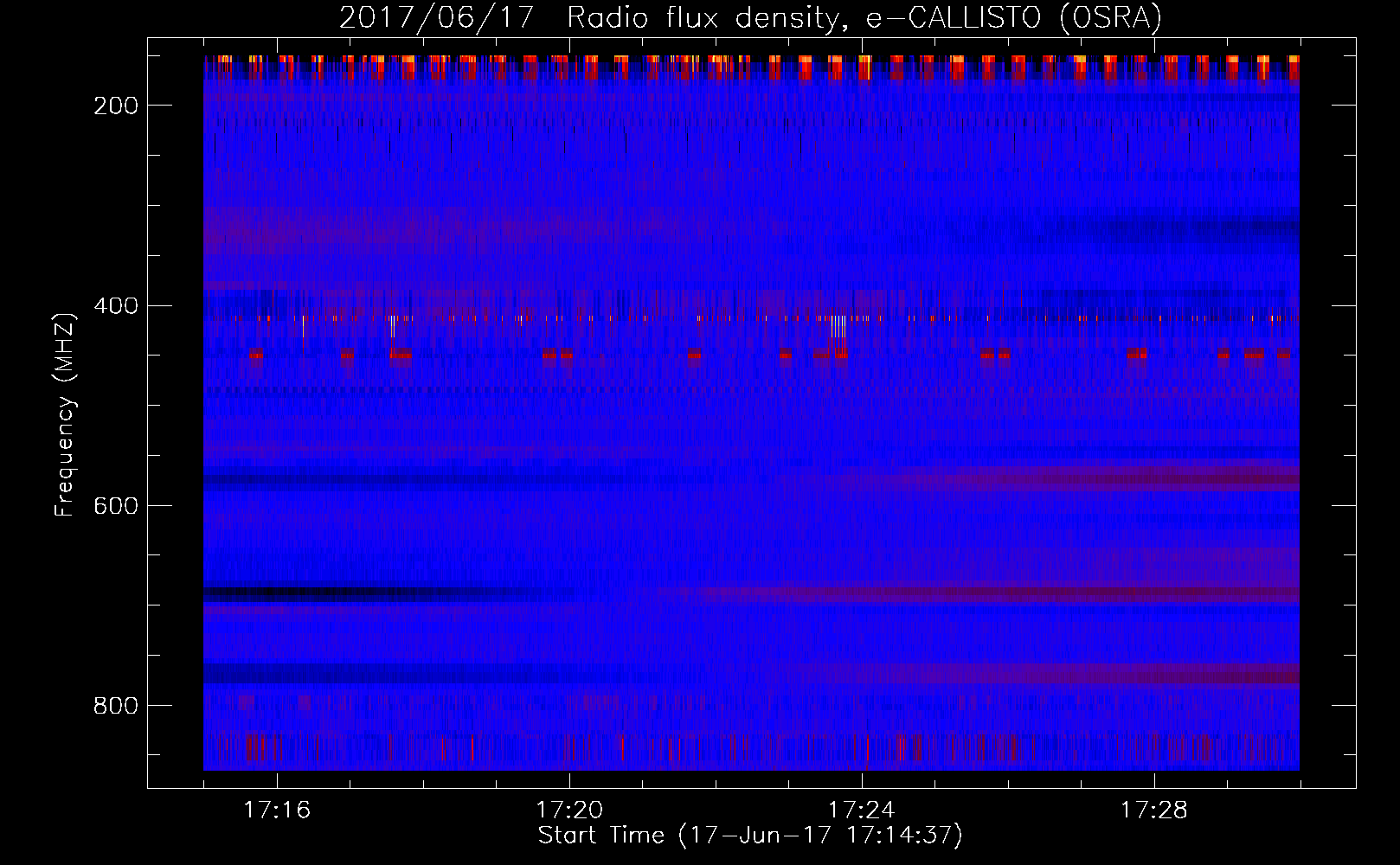Click the 600 frequency tick label
The width and height of the screenshot is (1400, 865).
pyautogui.click(x=116, y=506)
